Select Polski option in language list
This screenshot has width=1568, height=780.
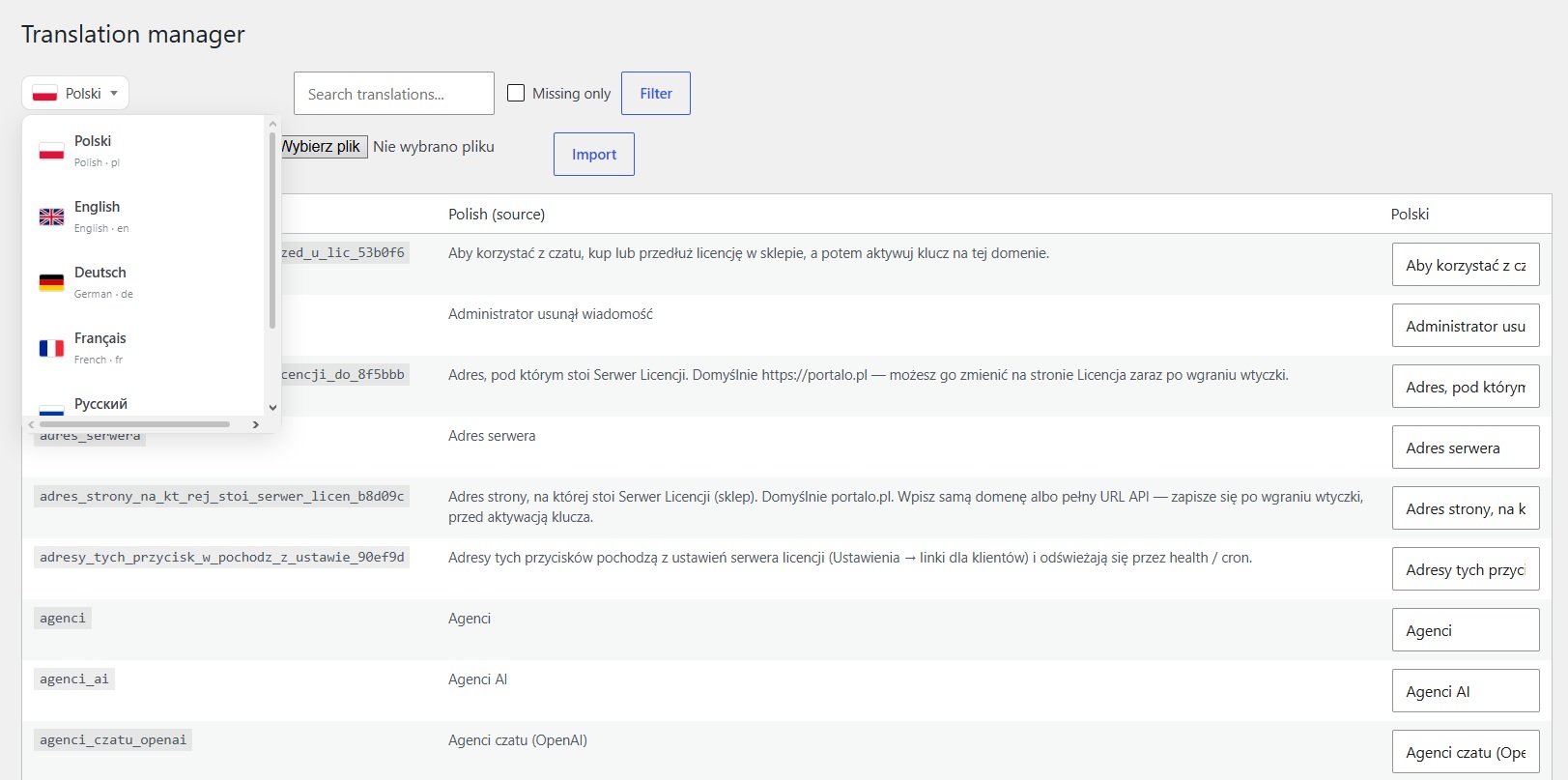pyautogui.click(x=143, y=151)
